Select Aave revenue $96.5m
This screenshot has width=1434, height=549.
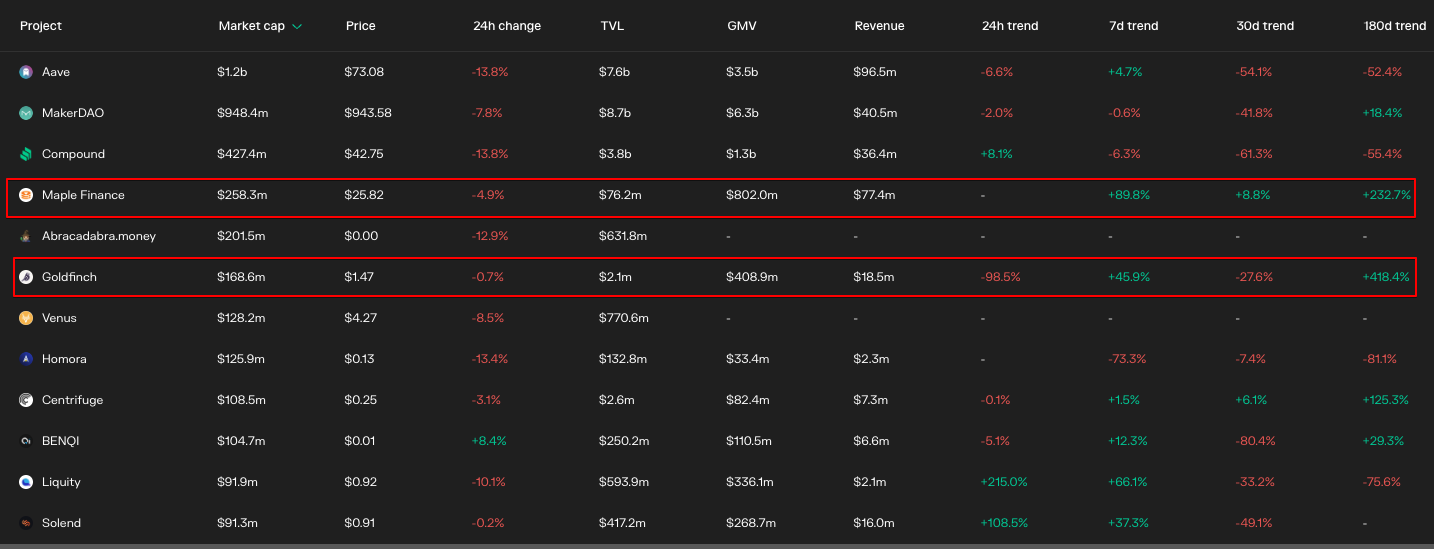click(x=875, y=72)
